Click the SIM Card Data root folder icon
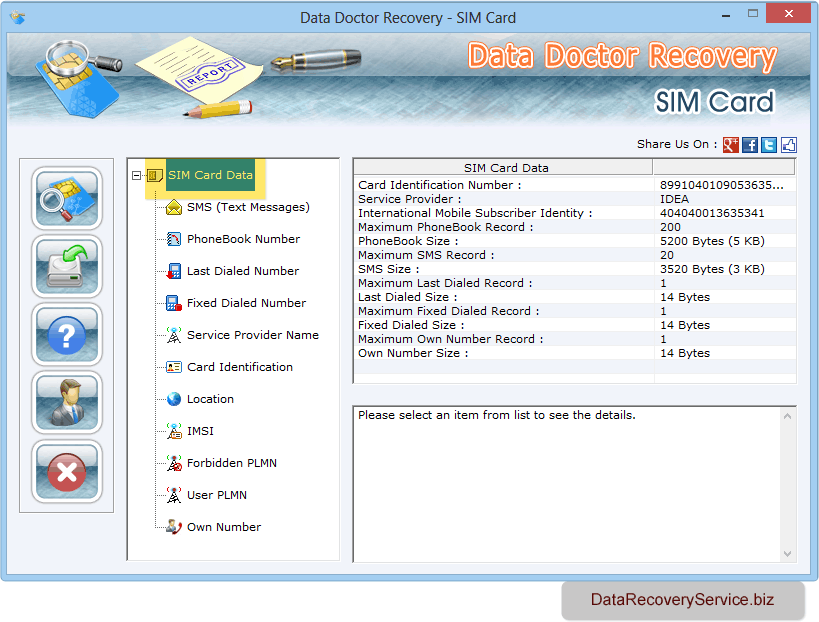 pyautogui.click(x=155, y=175)
